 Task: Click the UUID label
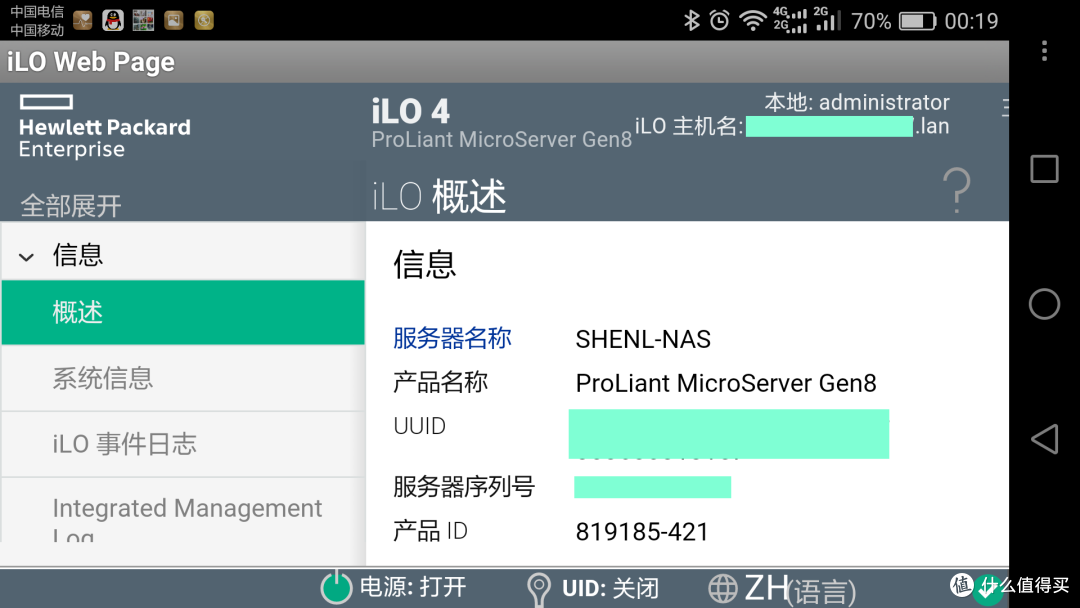pos(419,426)
